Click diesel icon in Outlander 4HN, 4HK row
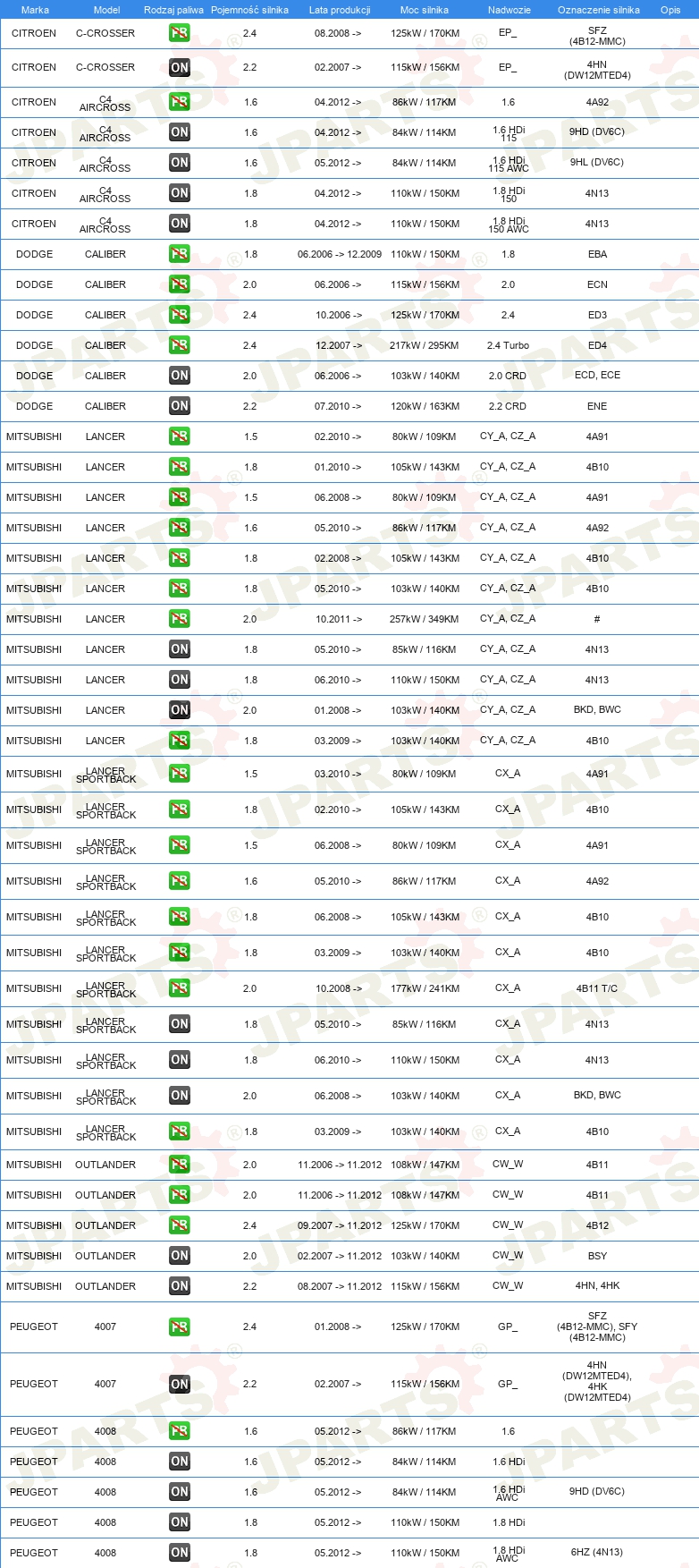 click(180, 1286)
